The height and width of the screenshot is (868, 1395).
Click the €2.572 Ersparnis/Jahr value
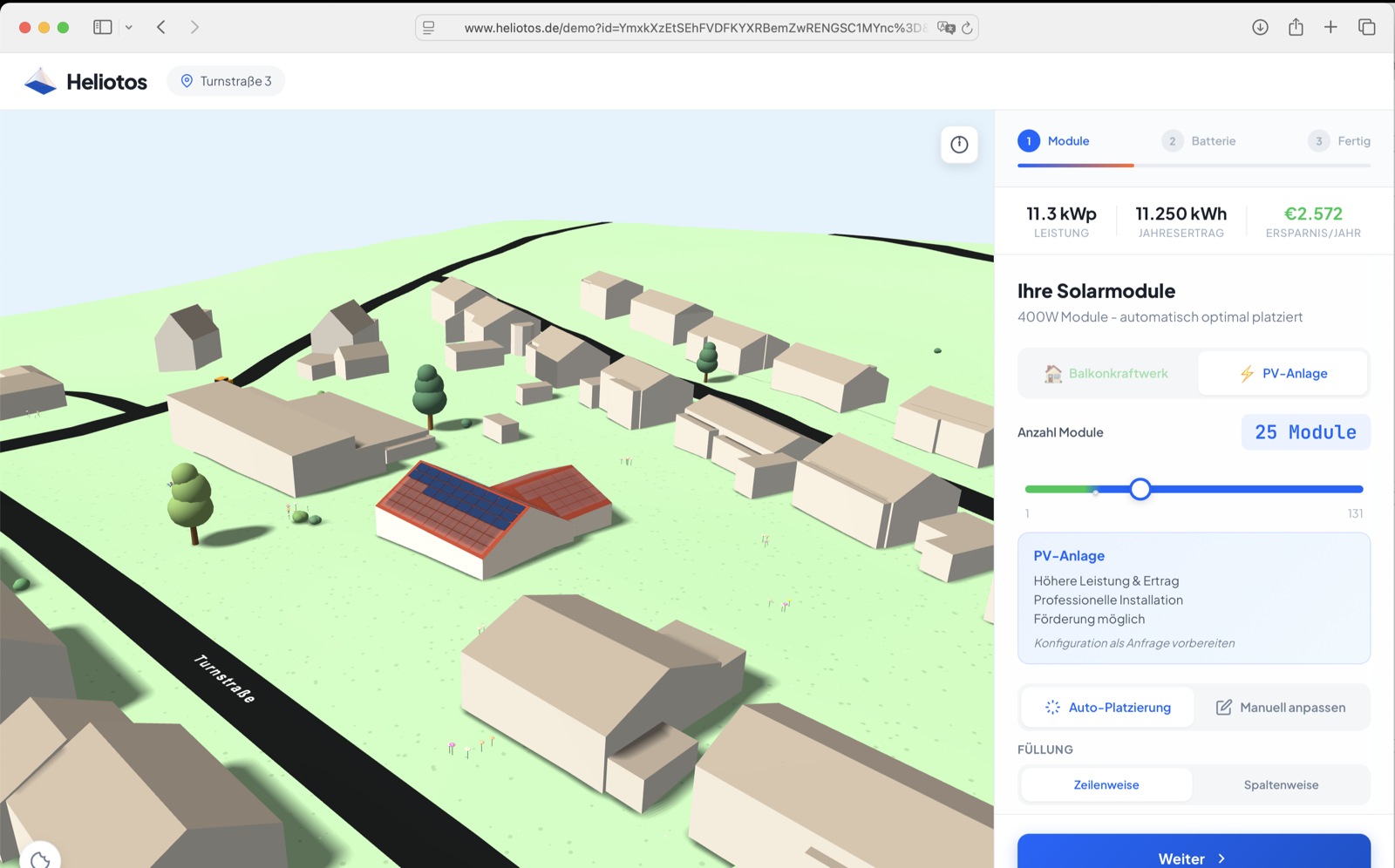(1313, 214)
